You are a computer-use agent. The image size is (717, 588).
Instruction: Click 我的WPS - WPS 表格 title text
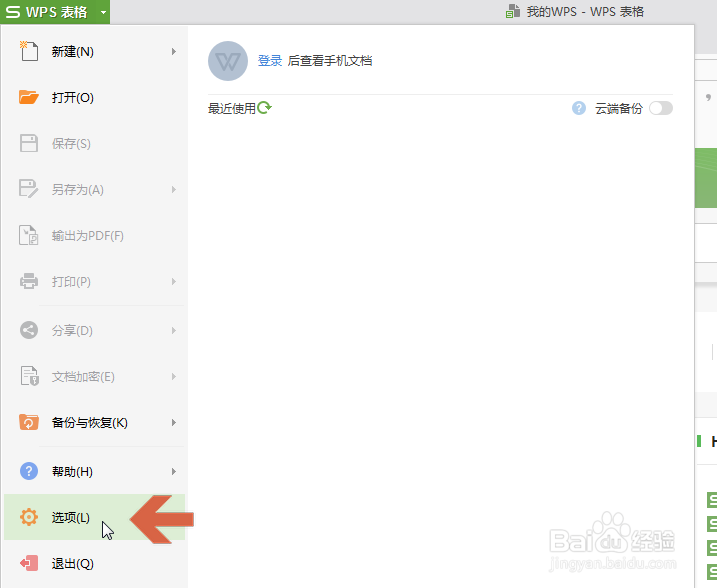585,11
